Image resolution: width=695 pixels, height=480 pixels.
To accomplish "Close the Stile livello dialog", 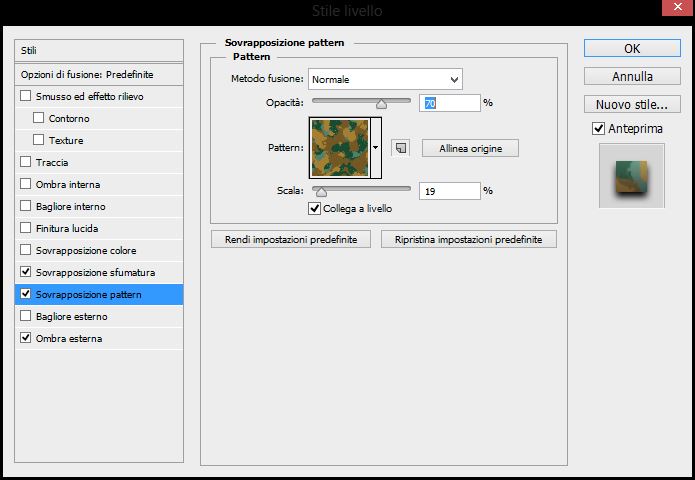I will [678, 7].
